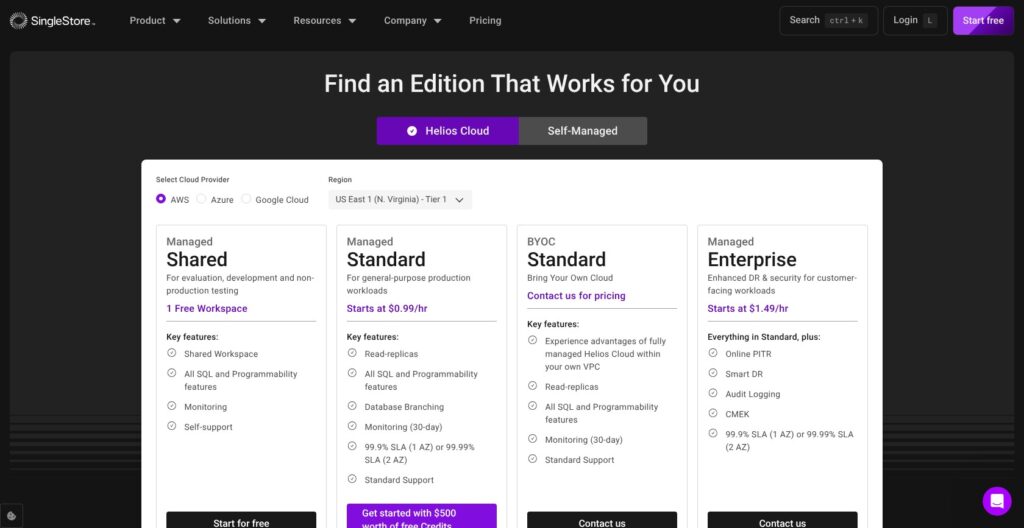Click Bring Your Own Cloud text
The image size is (1024, 528).
point(570,278)
